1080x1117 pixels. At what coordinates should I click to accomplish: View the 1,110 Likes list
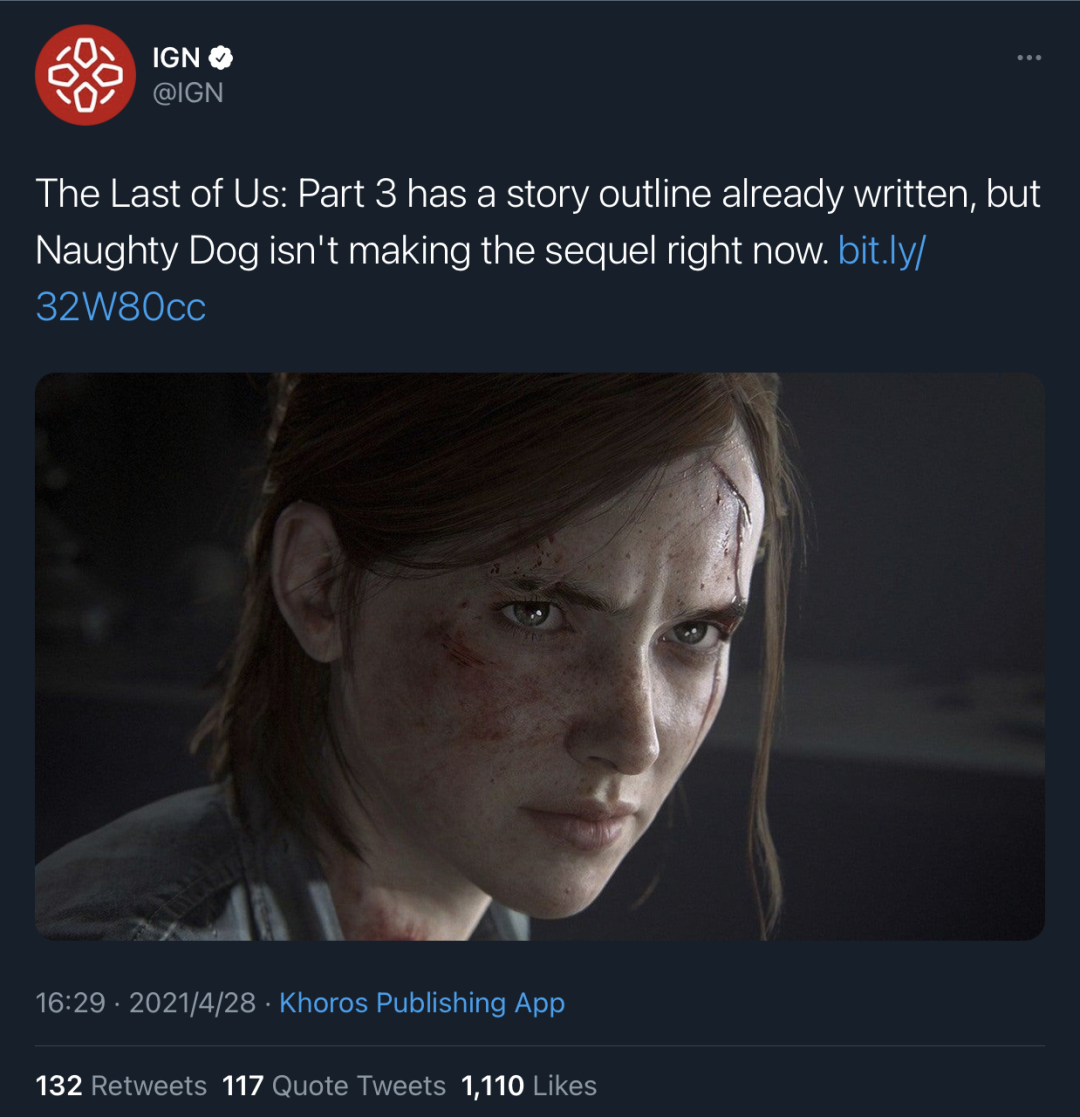(529, 1086)
